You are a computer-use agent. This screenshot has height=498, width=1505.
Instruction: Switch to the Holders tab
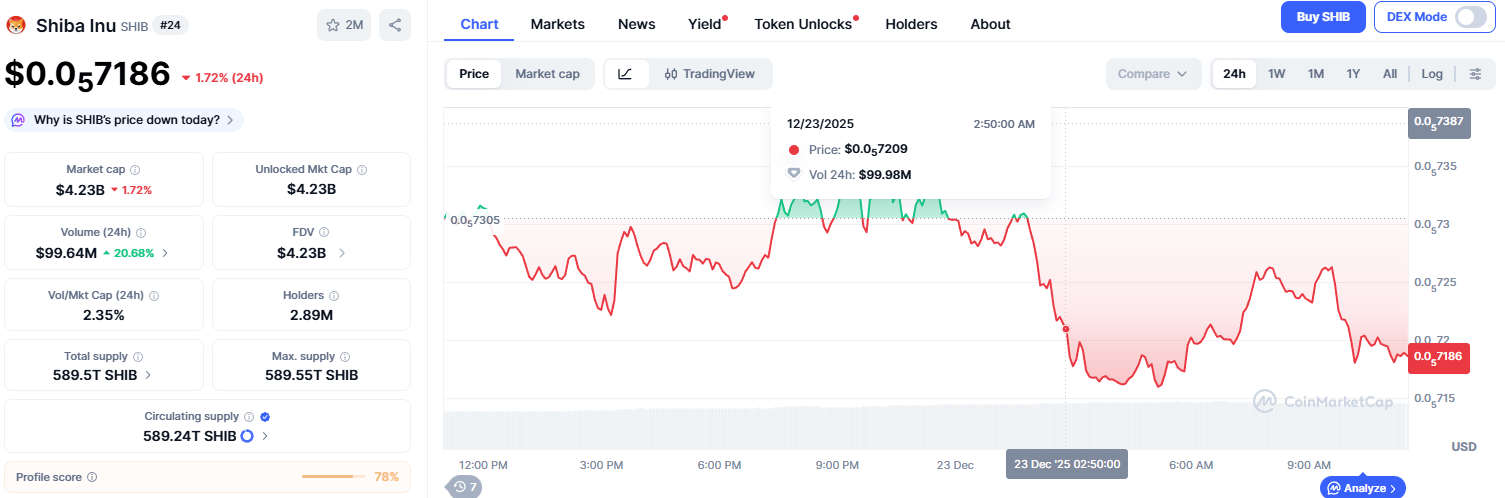[x=911, y=24]
